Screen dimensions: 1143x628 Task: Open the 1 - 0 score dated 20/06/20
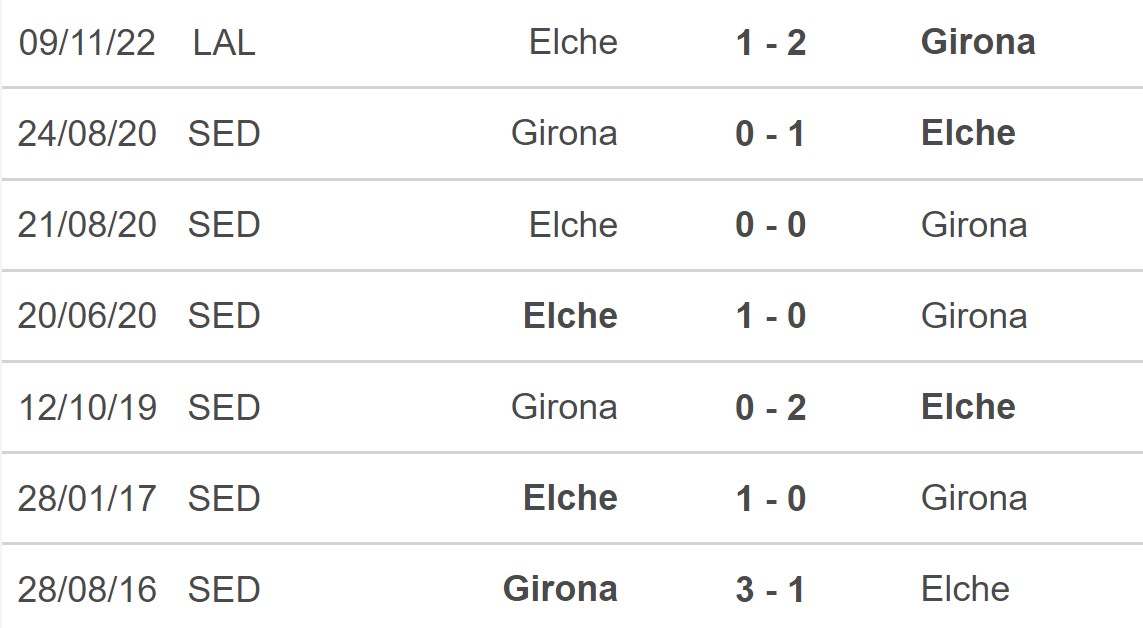[x=771, y=315]
